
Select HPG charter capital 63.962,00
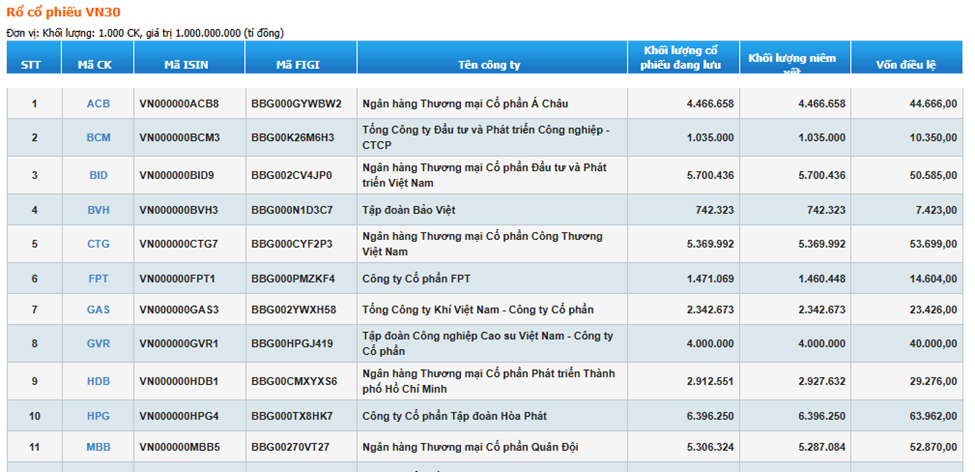933,416
